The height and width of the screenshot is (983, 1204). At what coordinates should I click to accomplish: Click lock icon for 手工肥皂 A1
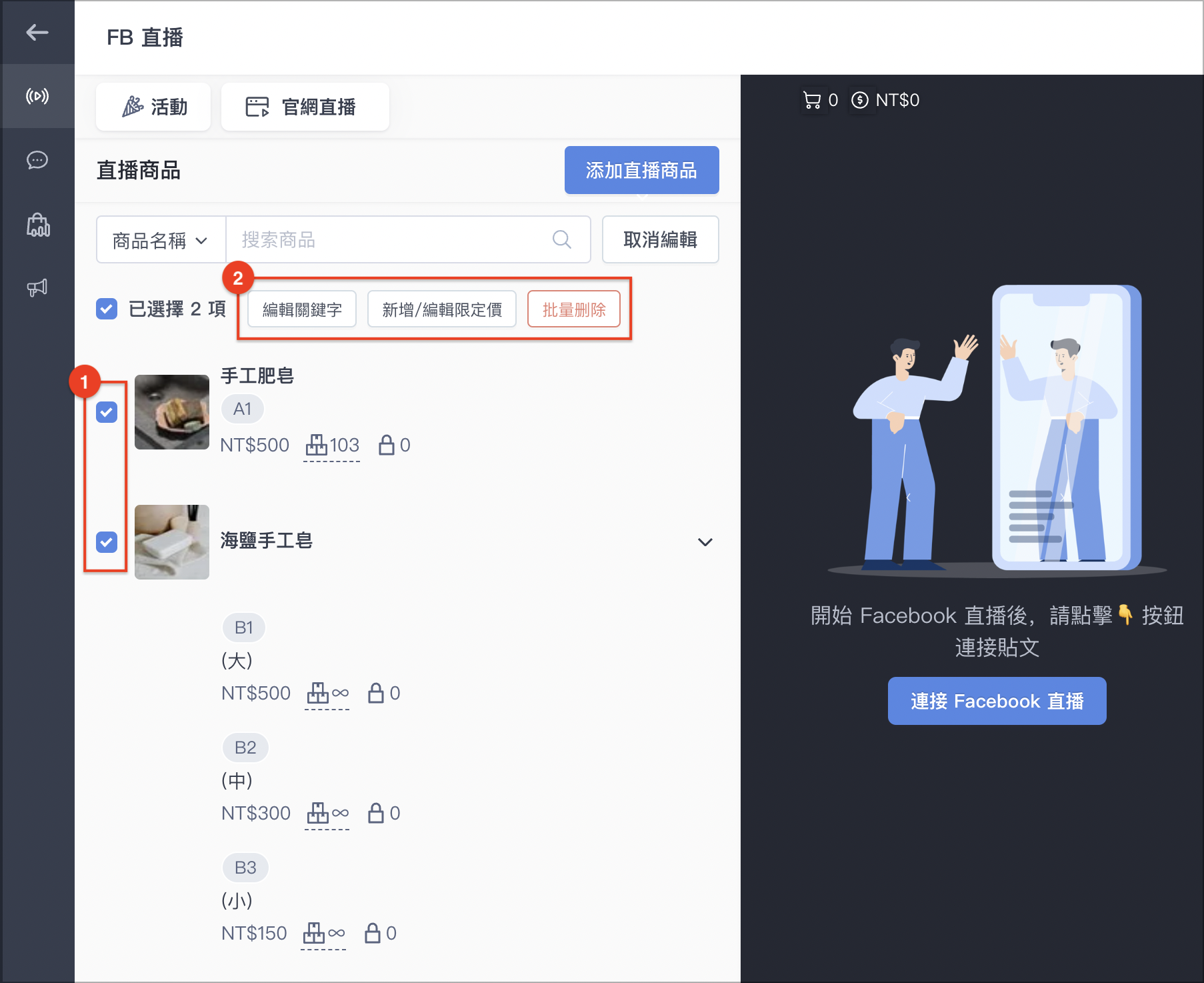point(387,445)
